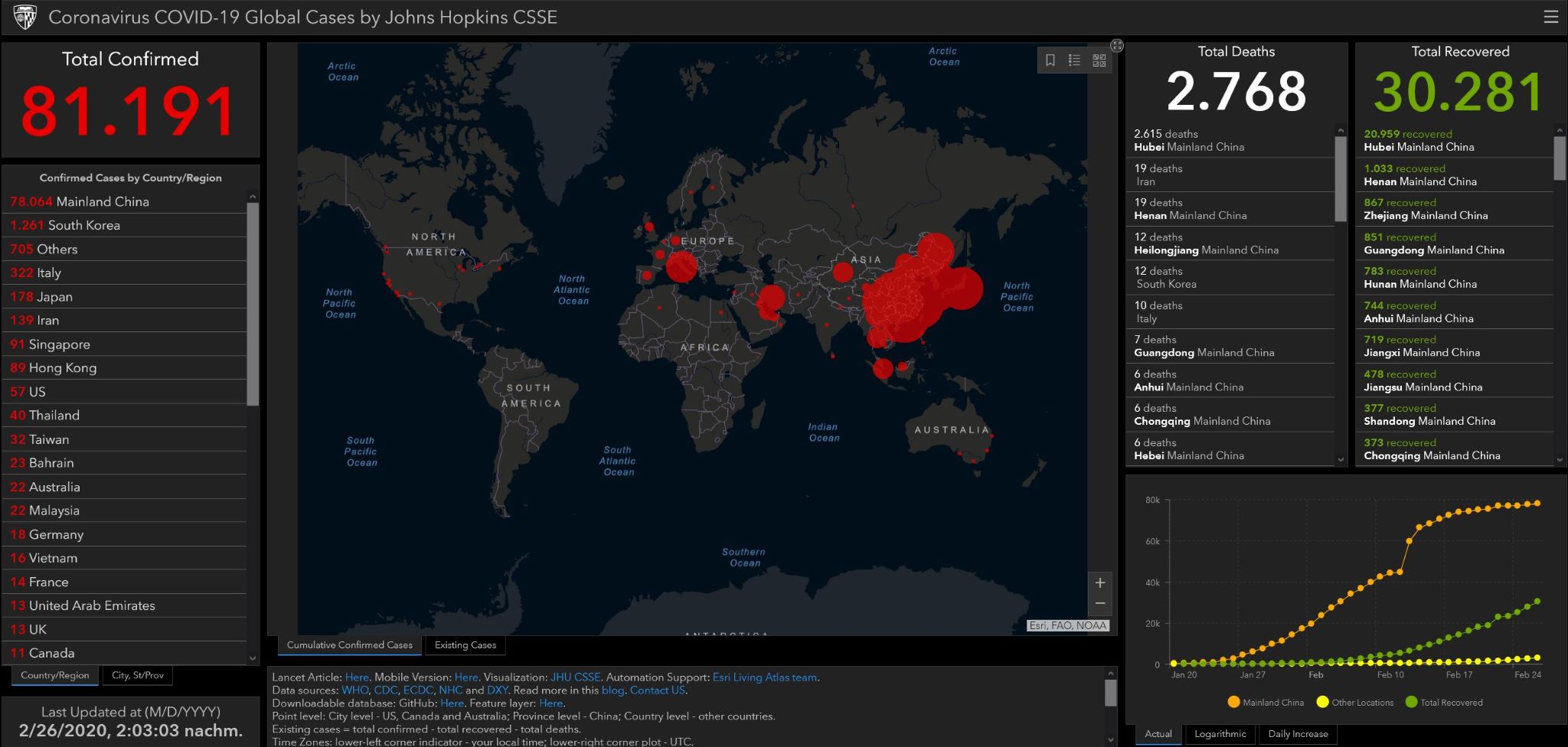Click the info text panel scrollbar thumb
This screenshot has width=1568, height=747.
coord(1111,693)
